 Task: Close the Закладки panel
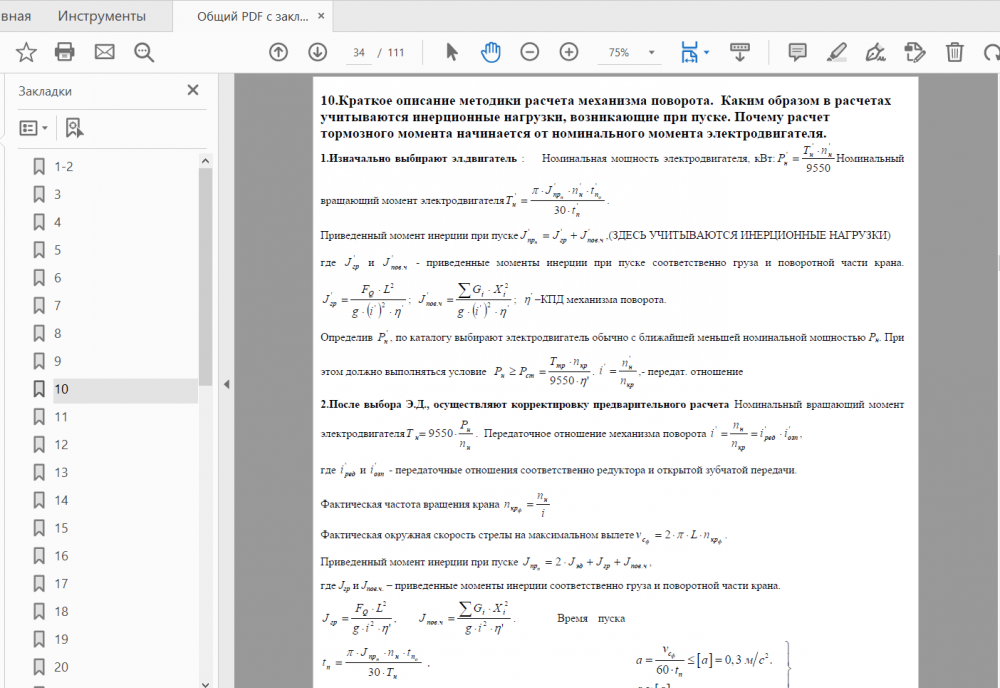click(193, 91)
